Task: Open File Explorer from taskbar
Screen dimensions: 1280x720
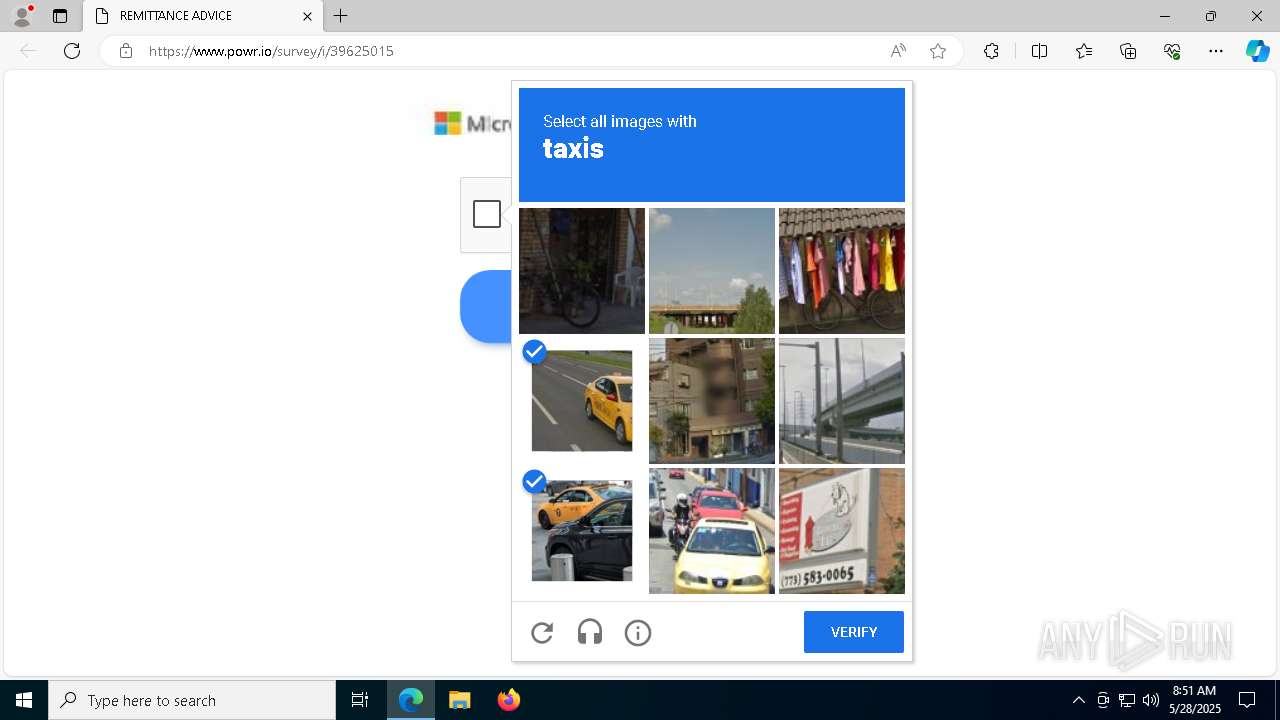Action: (x=459, y=700)
